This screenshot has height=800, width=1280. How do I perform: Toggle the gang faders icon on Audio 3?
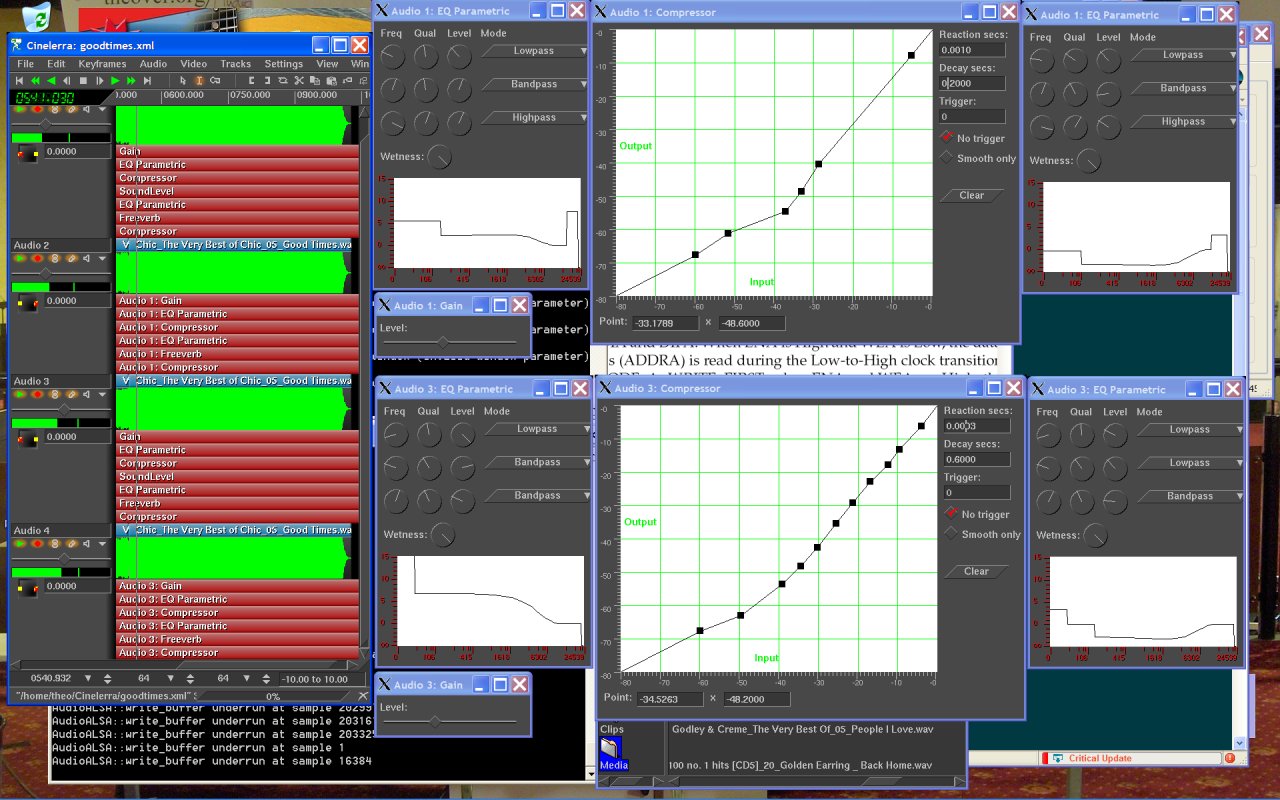55,394
